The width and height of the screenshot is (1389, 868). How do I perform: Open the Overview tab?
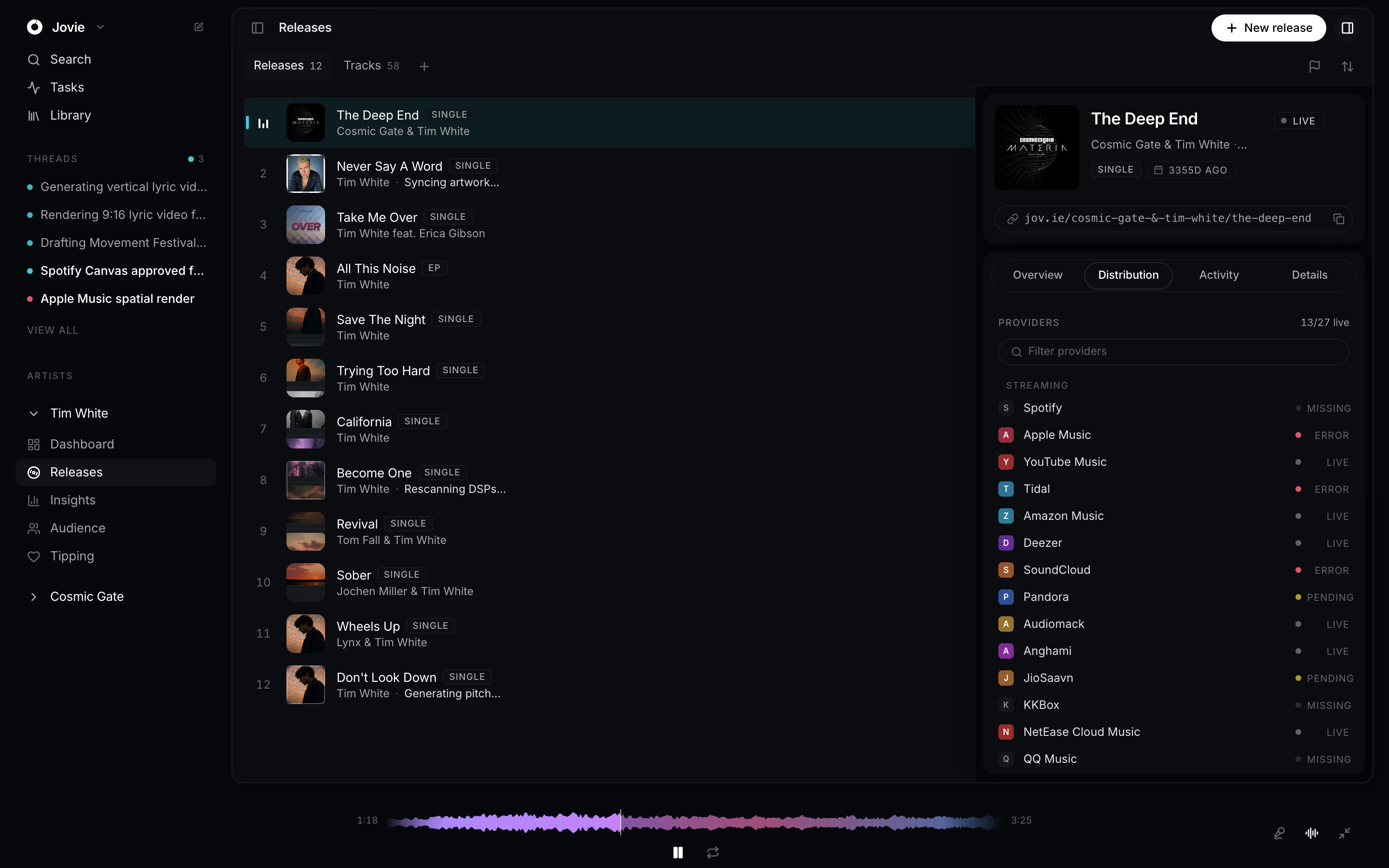click(x=1038, y=275)
